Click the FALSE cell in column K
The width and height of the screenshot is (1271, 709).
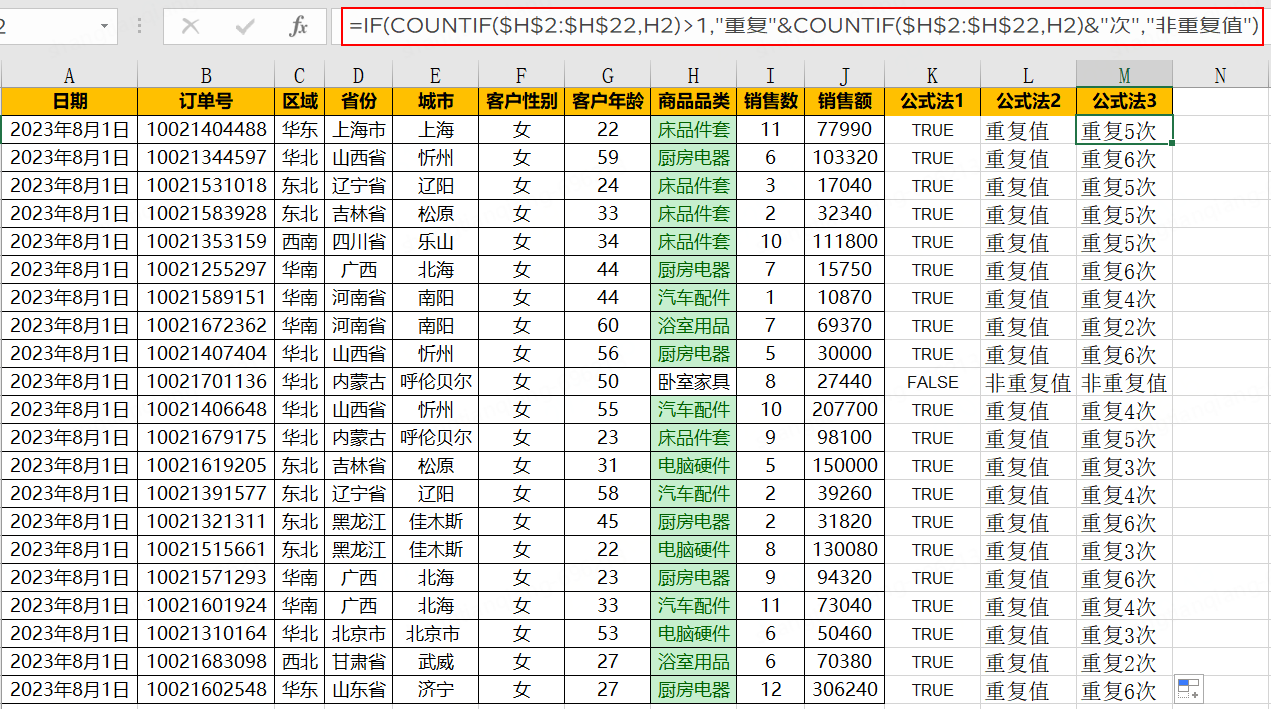coord(932,382)
